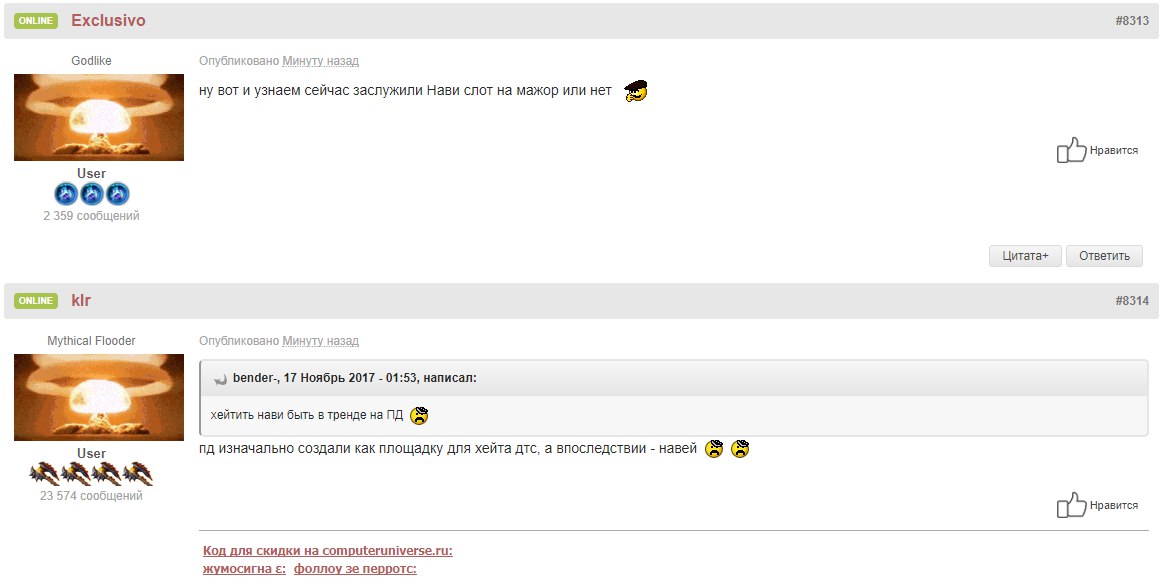The image size is (1164, 580).
Task: Click the Цитата+ button
Action: (1025, 255)
